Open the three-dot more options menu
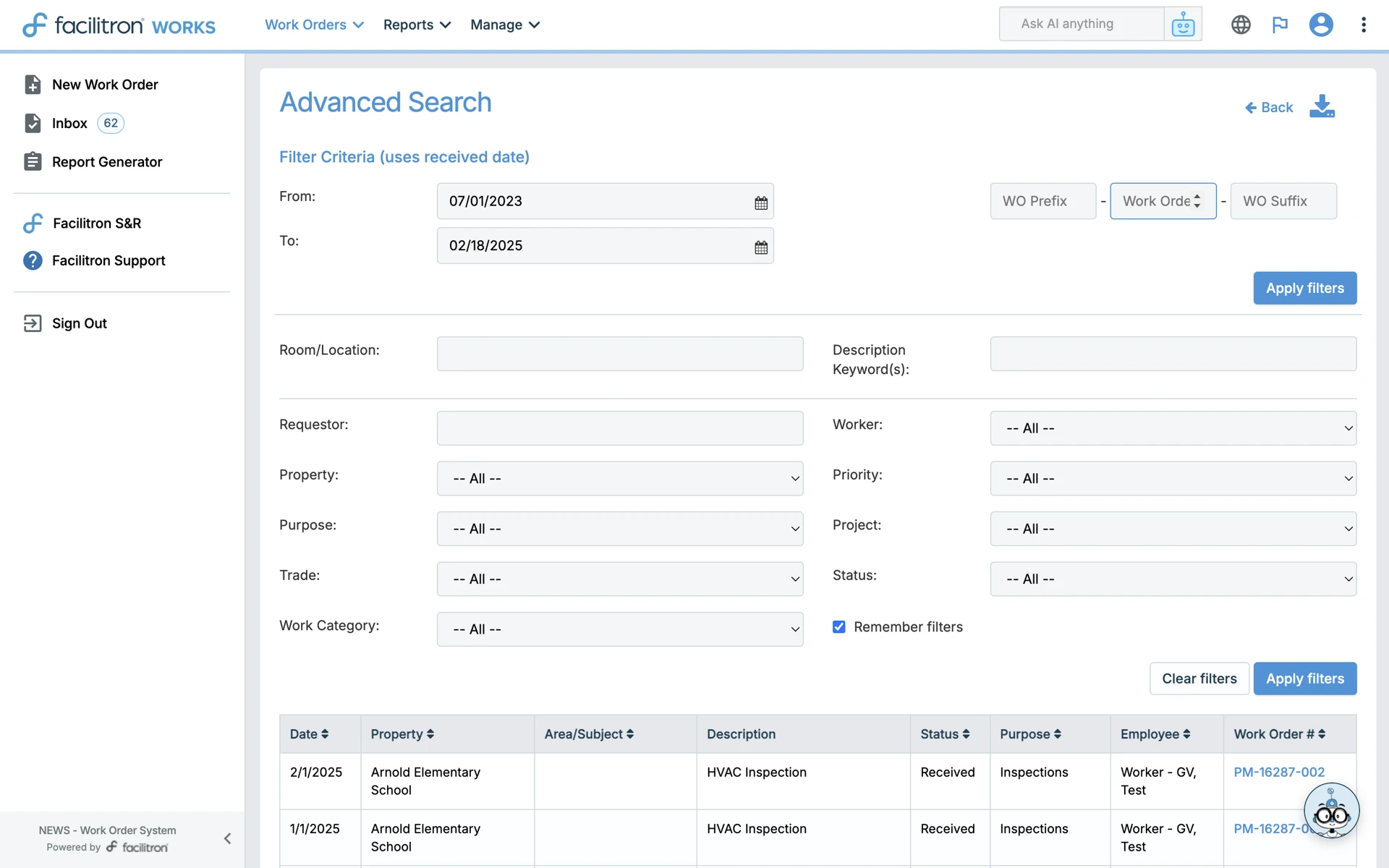 click(1363, 25)
